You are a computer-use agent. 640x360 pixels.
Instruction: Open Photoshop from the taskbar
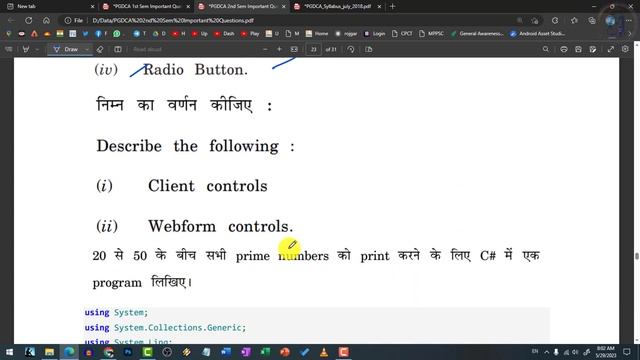pyautogui.click(x=128, y=352)
